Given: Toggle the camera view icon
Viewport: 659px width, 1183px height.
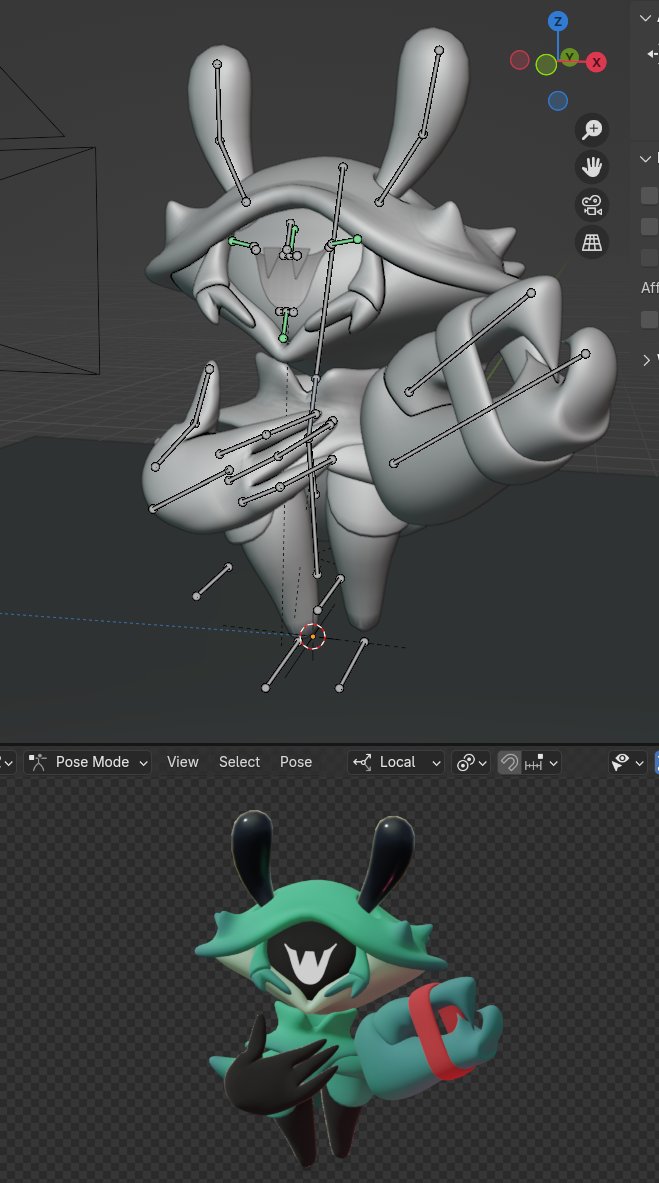Looking at the screenshot, I should point(592,204).
